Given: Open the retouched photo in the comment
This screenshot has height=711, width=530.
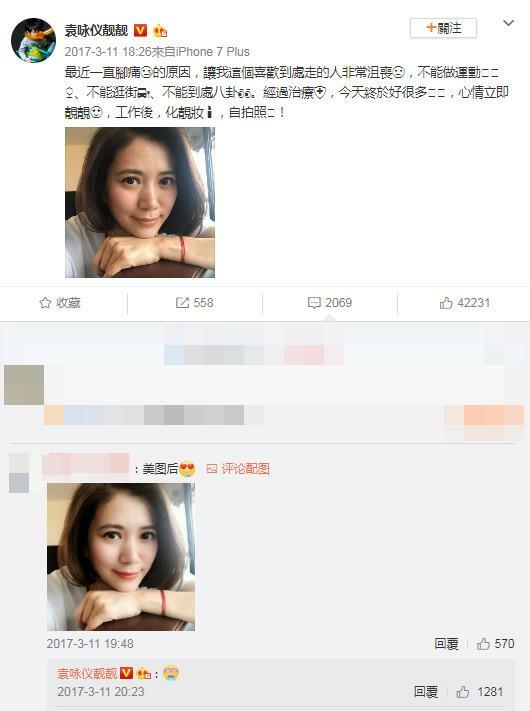Looking at the screenshot, I should 121,557.
